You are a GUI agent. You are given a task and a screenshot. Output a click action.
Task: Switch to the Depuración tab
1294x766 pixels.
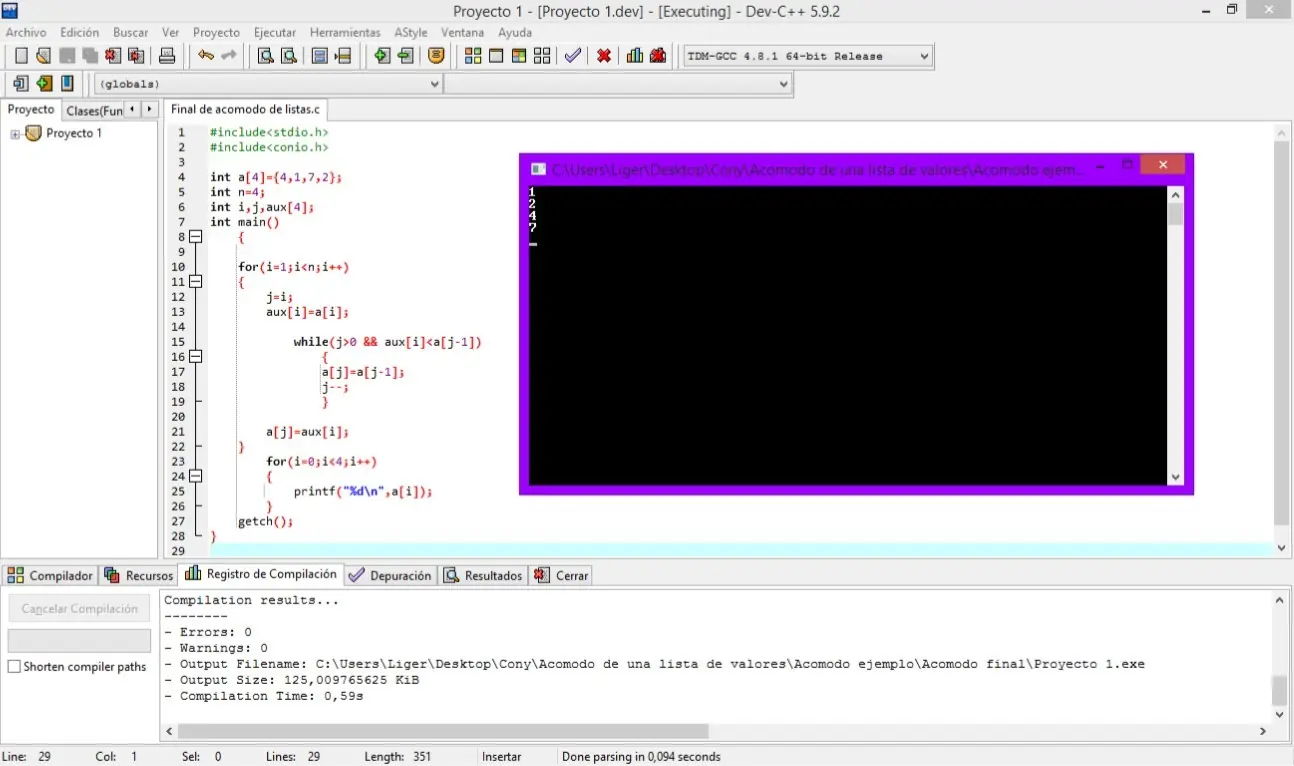[390, 576]
